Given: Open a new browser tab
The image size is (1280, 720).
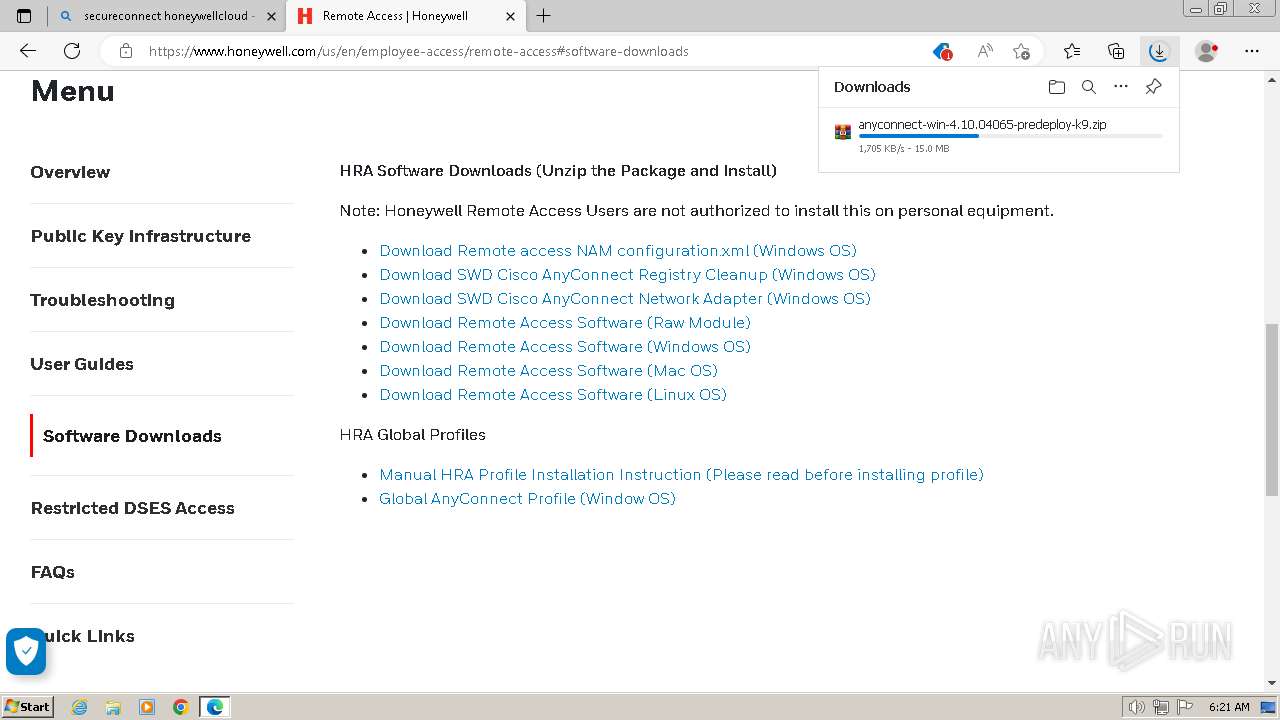Looking at the screenshot, I should (543, 16).
